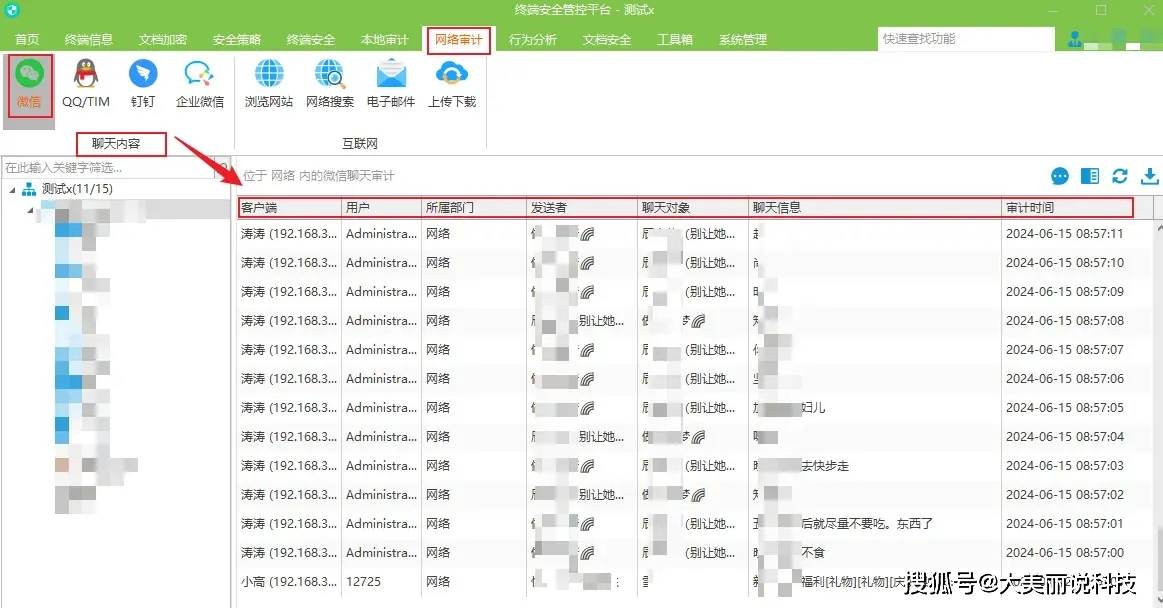This screenshot has width=1163, height=608.
Task: Refresh the chat audit list
Action: 1119,176
